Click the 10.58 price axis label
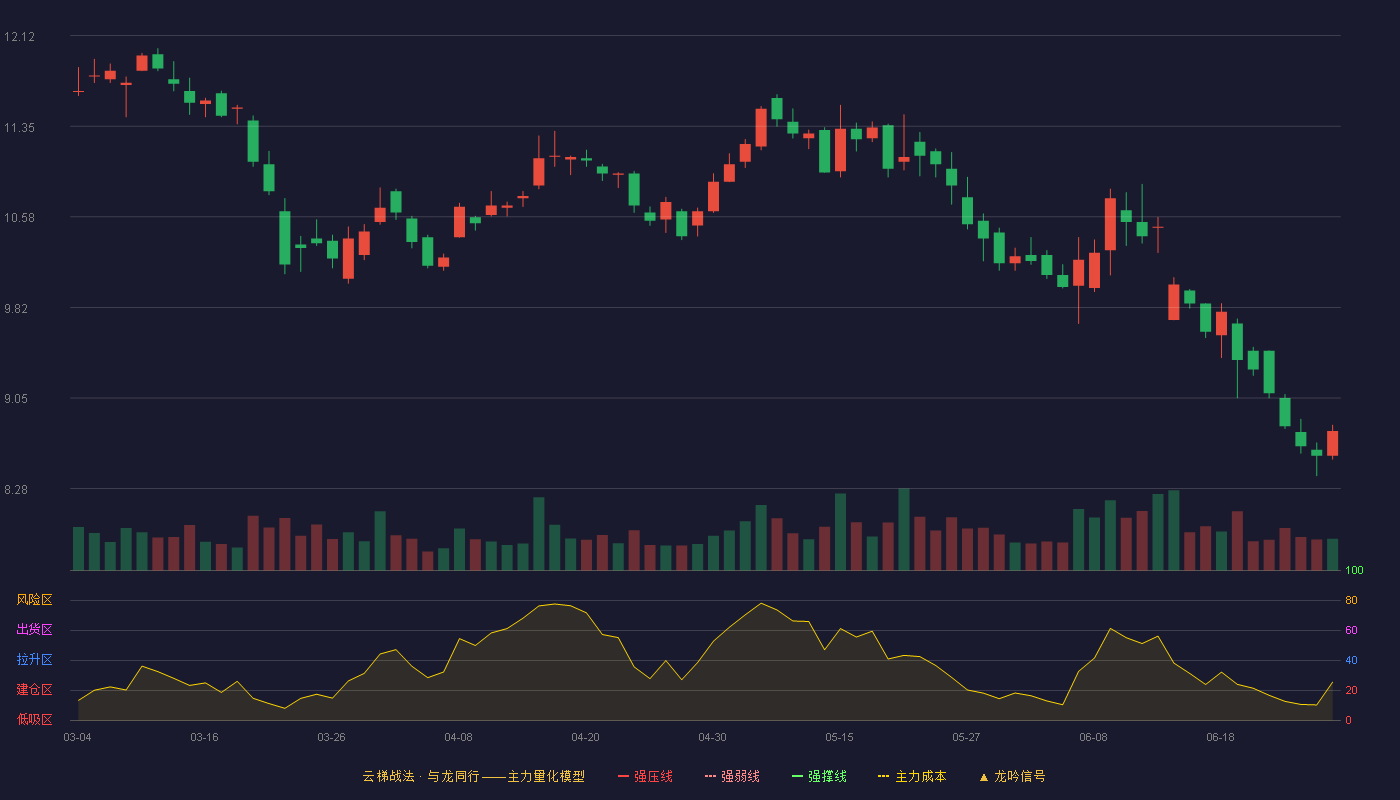1400x800 pixels. [x=19, y=218]
